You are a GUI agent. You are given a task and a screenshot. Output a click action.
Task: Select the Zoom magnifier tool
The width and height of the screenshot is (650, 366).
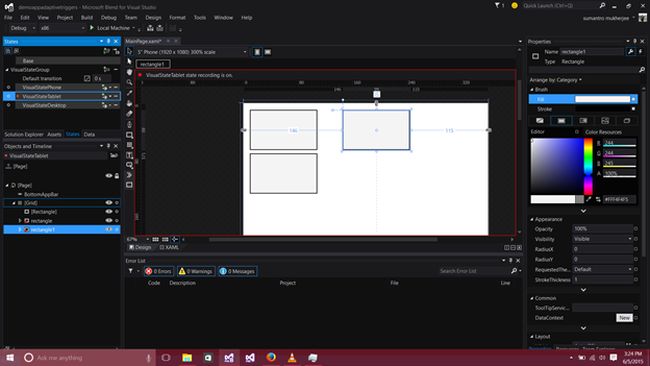[x=129, y=82]
